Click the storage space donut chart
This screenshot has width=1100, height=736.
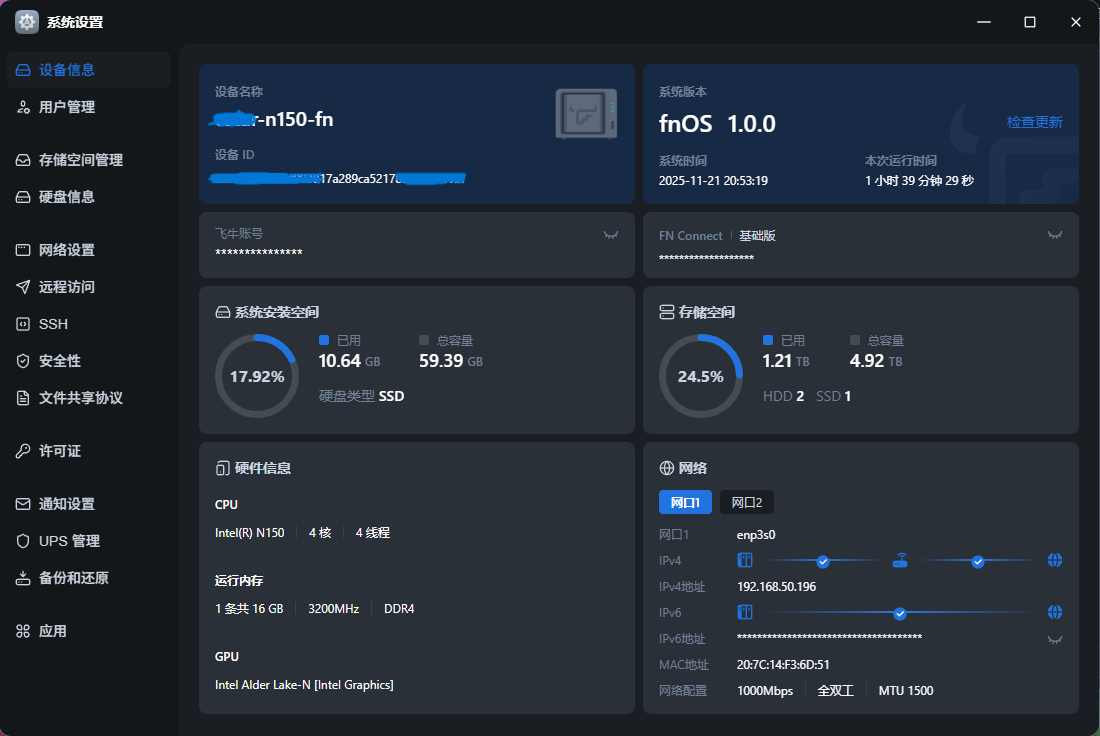tap(700, 376)
